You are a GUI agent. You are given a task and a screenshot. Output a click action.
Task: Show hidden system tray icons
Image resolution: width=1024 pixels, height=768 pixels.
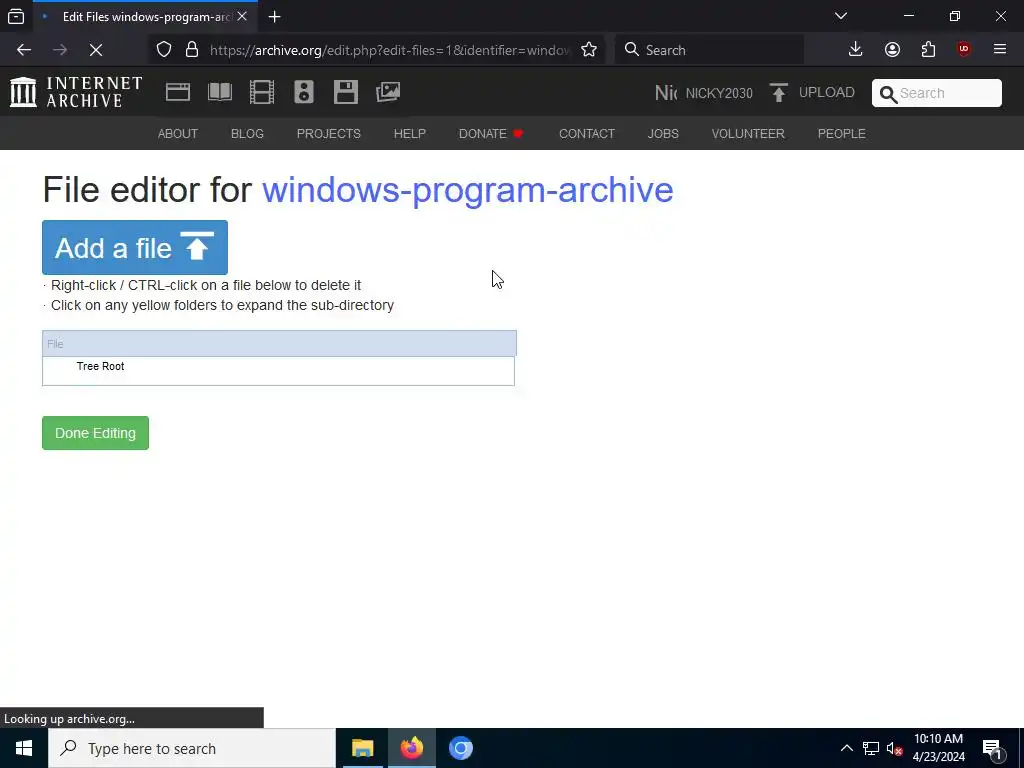coord(846,748)
